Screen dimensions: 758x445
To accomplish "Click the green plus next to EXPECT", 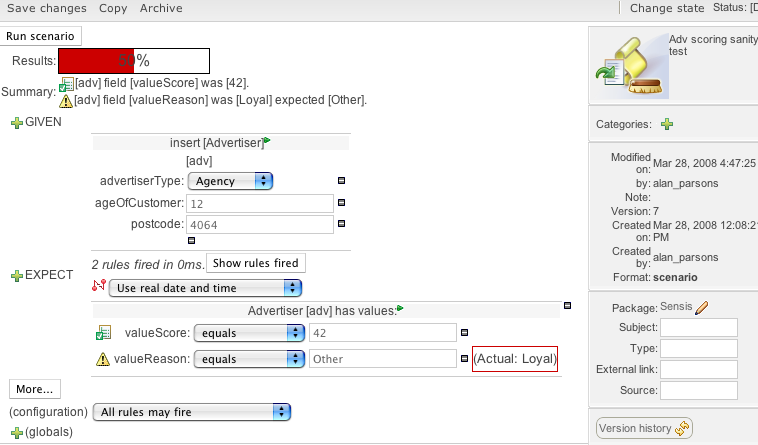I will coord(16,276).
